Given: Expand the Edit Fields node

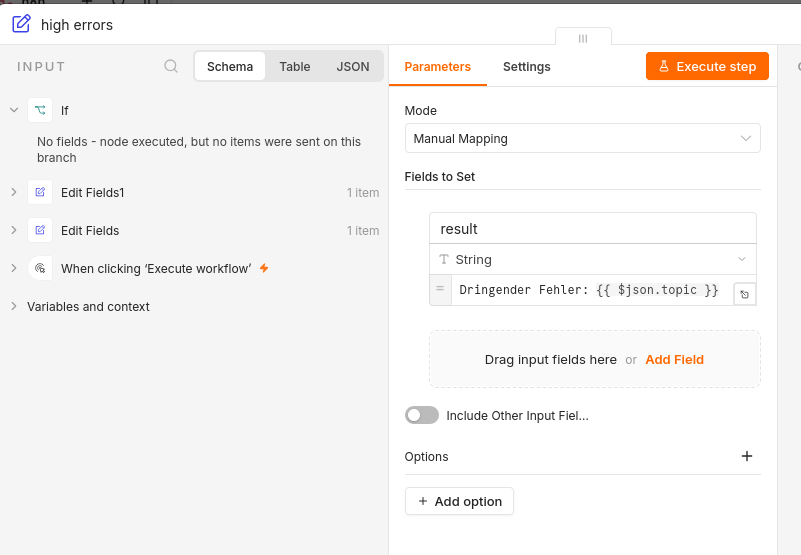Looking at the screenshot, I should click(x=14, y=230).
